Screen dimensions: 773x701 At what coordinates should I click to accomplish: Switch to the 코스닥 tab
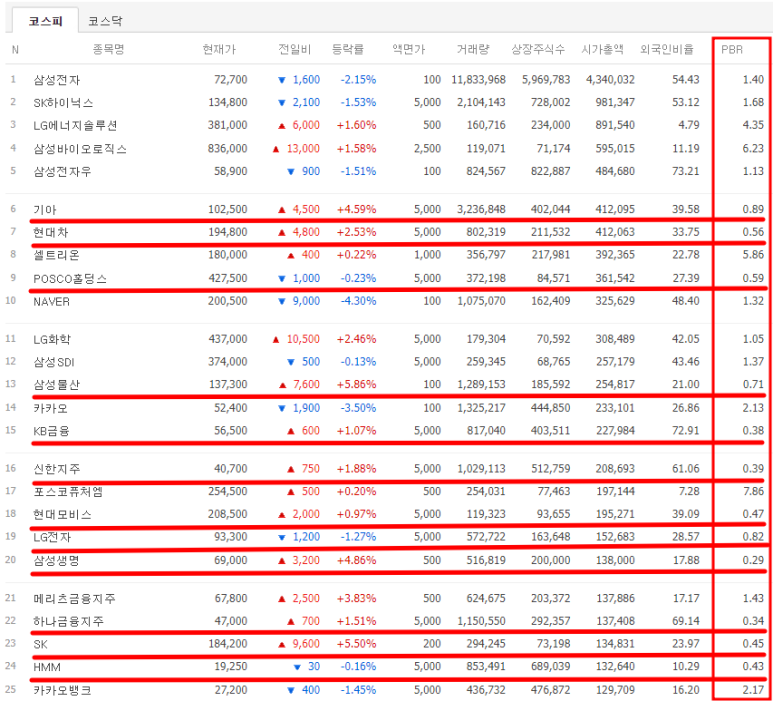(105, 21)
